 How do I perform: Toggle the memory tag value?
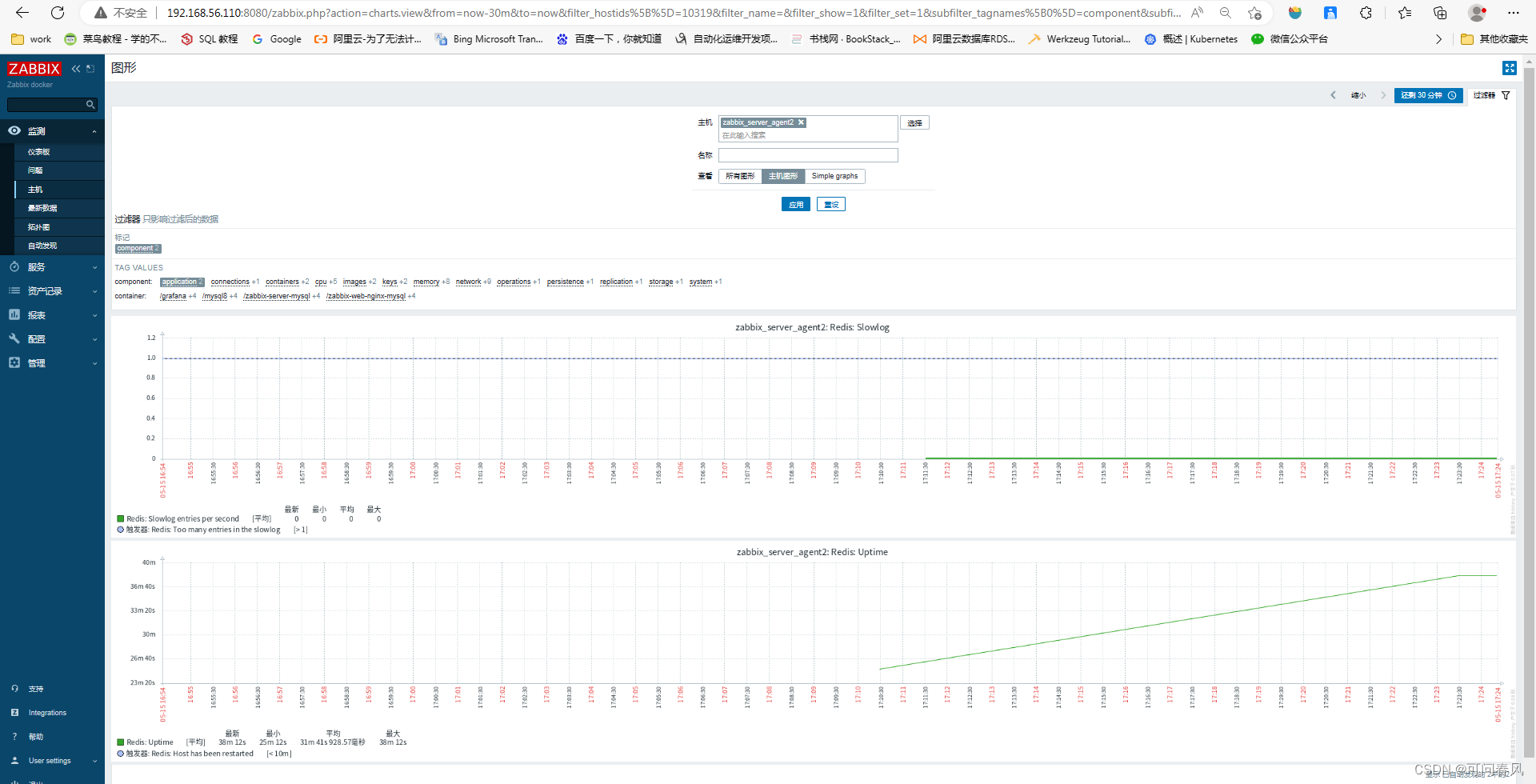(426, 282)
